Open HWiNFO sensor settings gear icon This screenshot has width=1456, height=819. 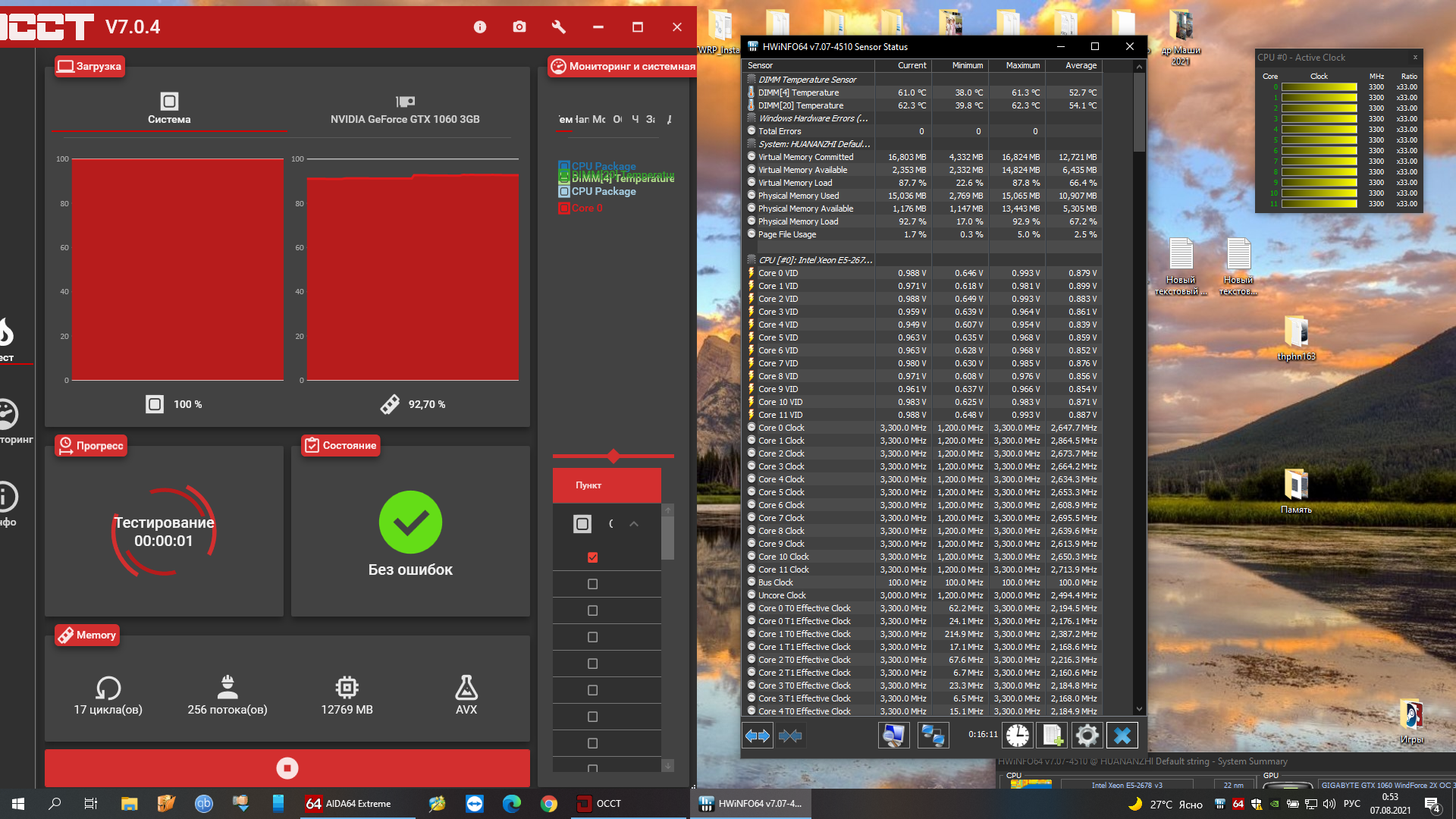point(1087,735)
